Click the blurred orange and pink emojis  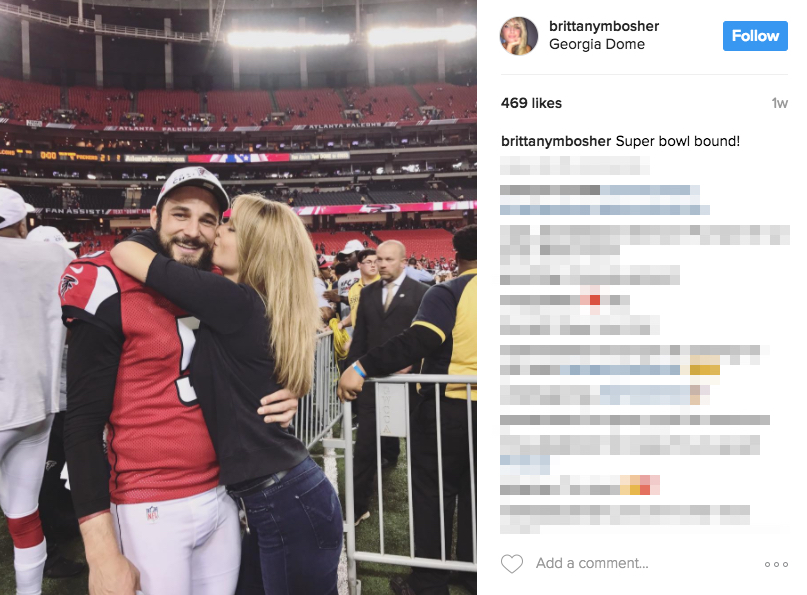coord(640,485)
